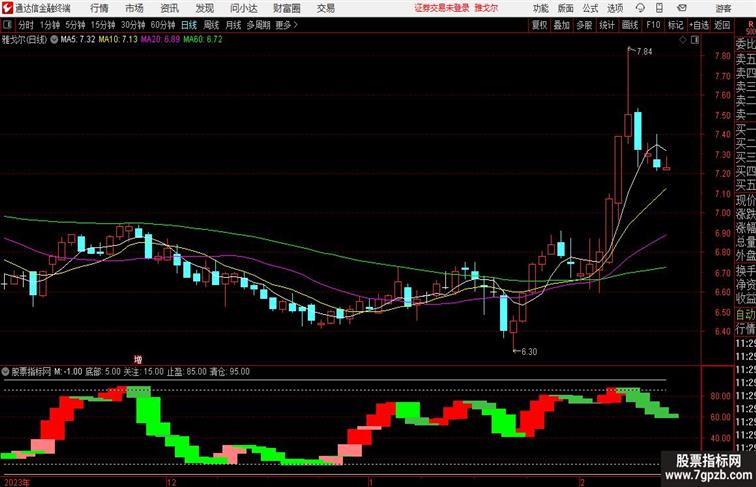This screenshot has width=756, height=487.
Task: Open the 问小达 menu
Action: (x=243, y=8)
